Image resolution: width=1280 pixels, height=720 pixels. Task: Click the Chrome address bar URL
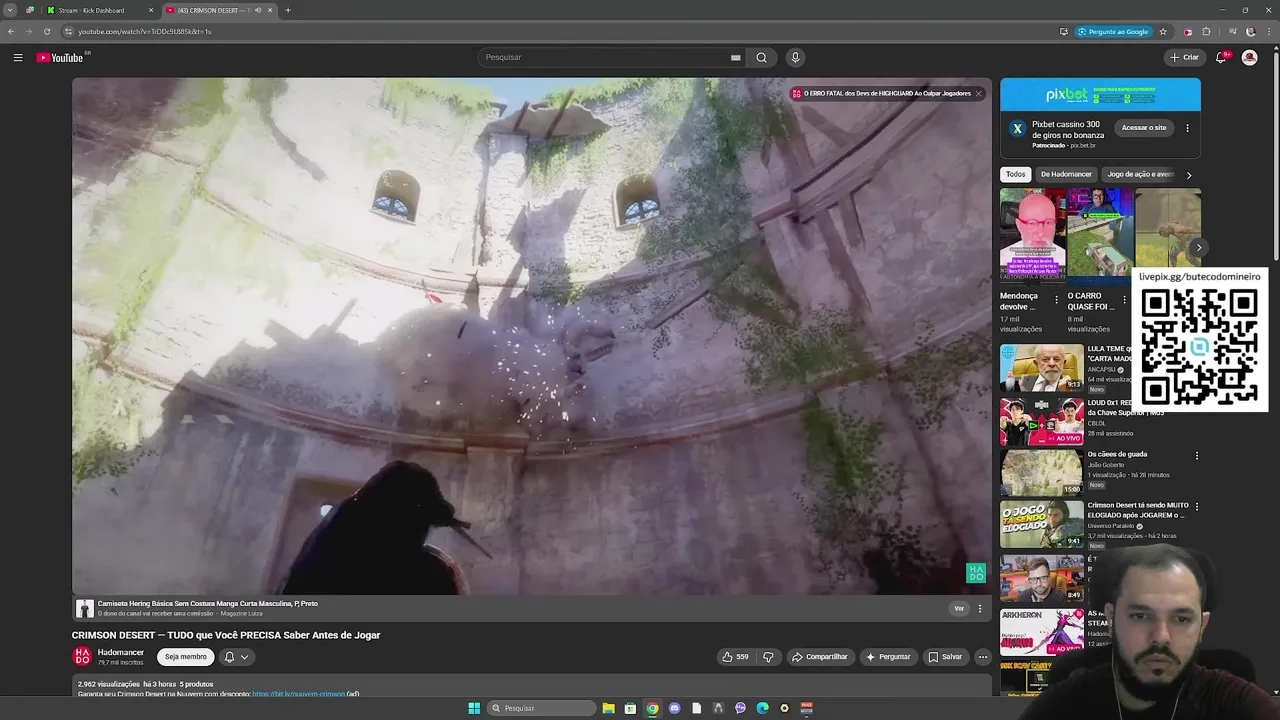[x=145, y=31]
